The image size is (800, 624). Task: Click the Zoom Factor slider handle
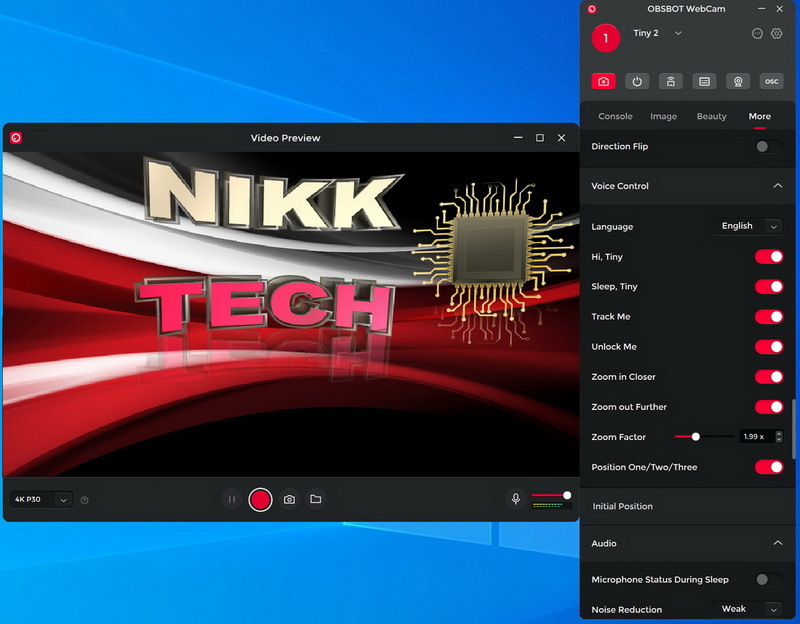tap(695, 437)
